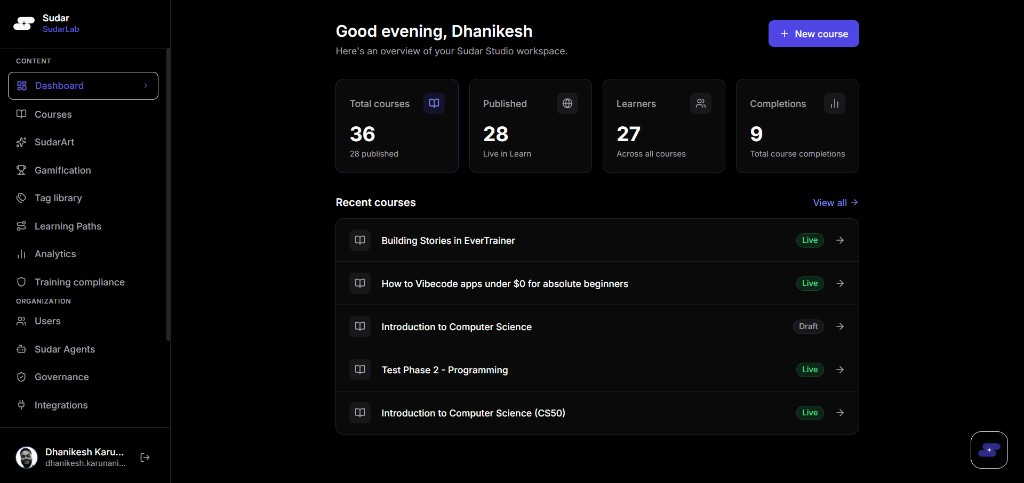Open Analytics from the sidebar
1024x483 pixels.
click(83, 254)
